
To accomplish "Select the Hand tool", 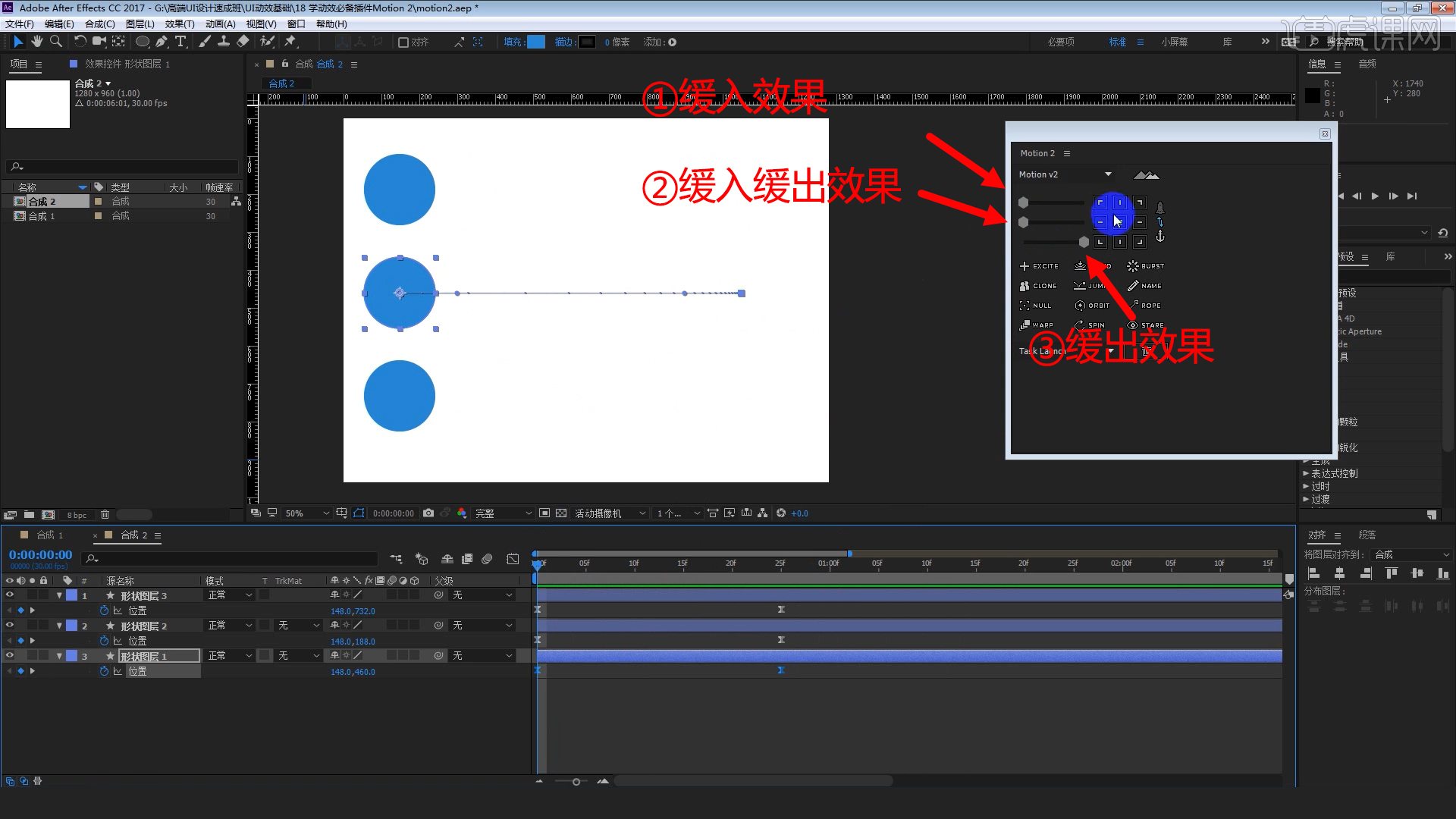I will click(36, 42).
